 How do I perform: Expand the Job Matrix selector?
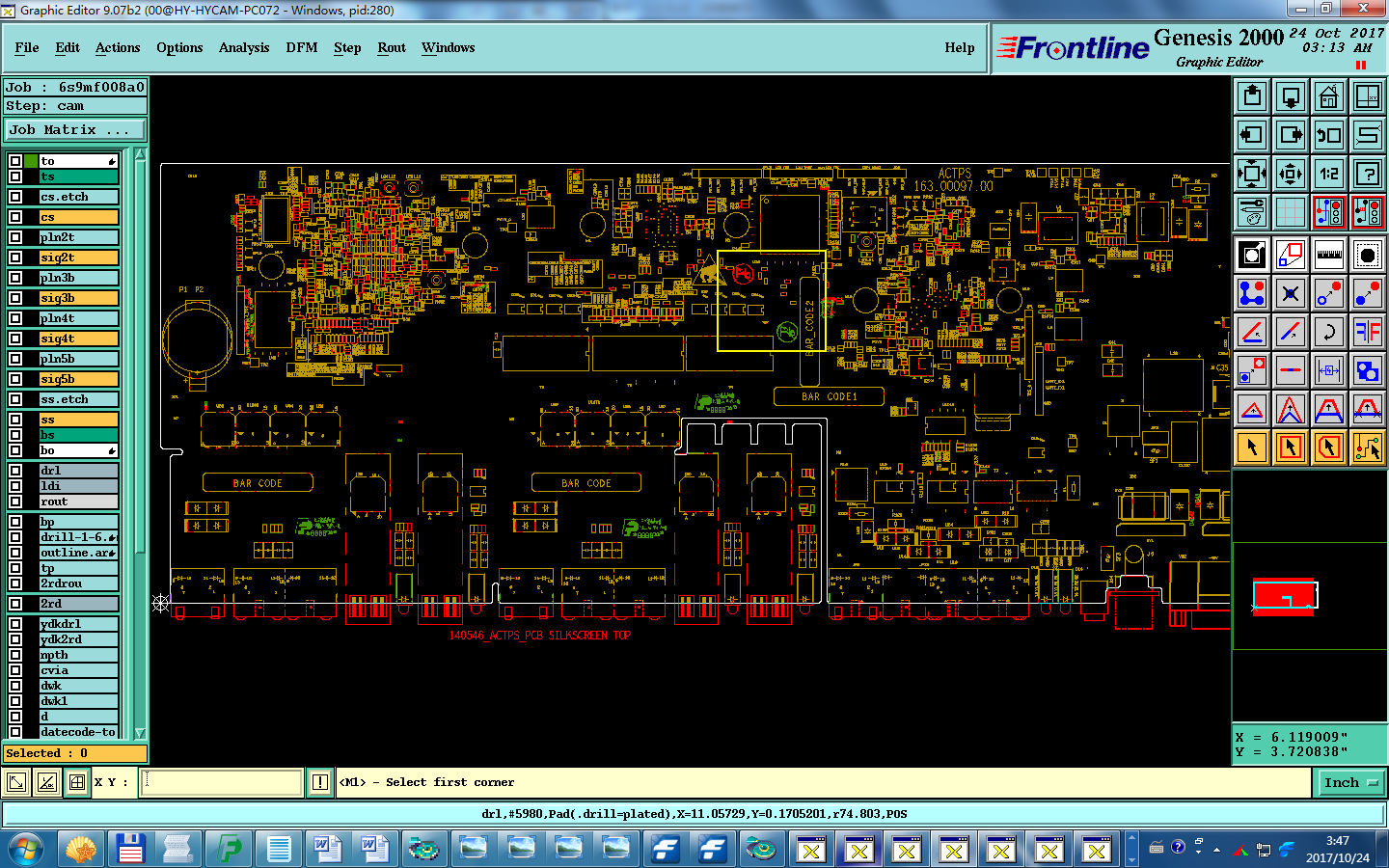click(75, 129)
